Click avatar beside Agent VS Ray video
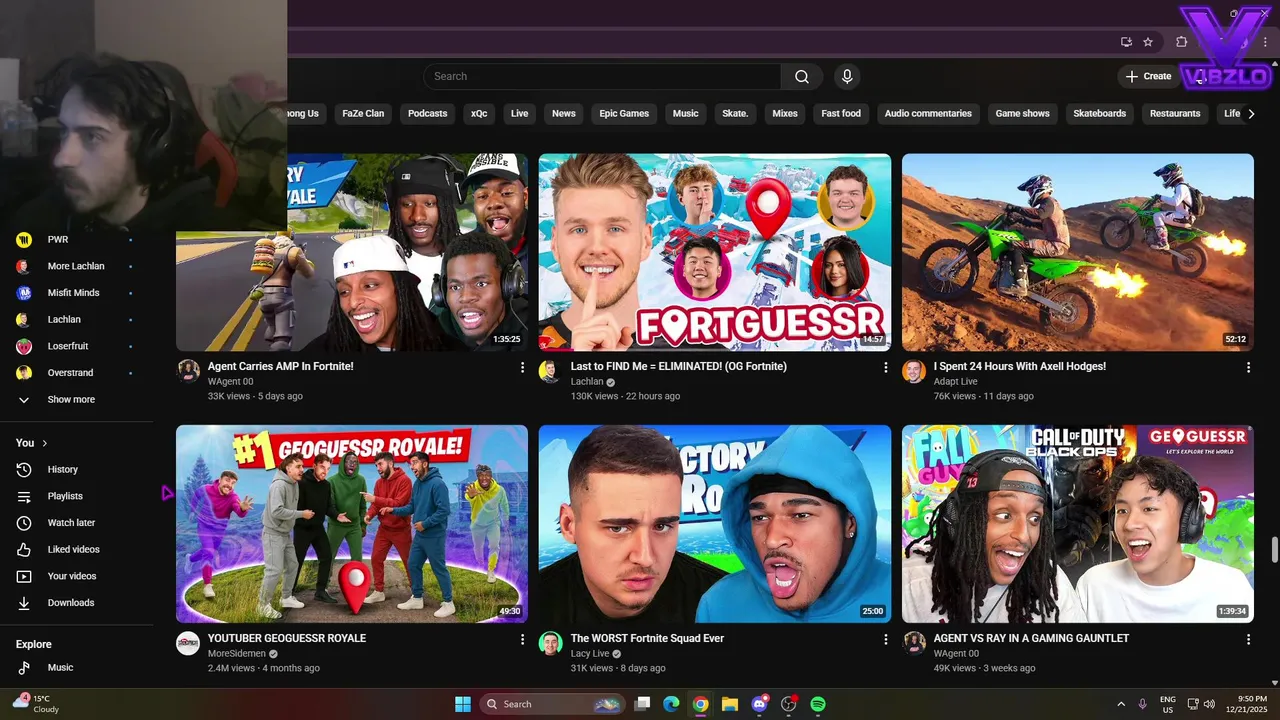Viewport: 1280px width, 720px height. tap(914, 643)
